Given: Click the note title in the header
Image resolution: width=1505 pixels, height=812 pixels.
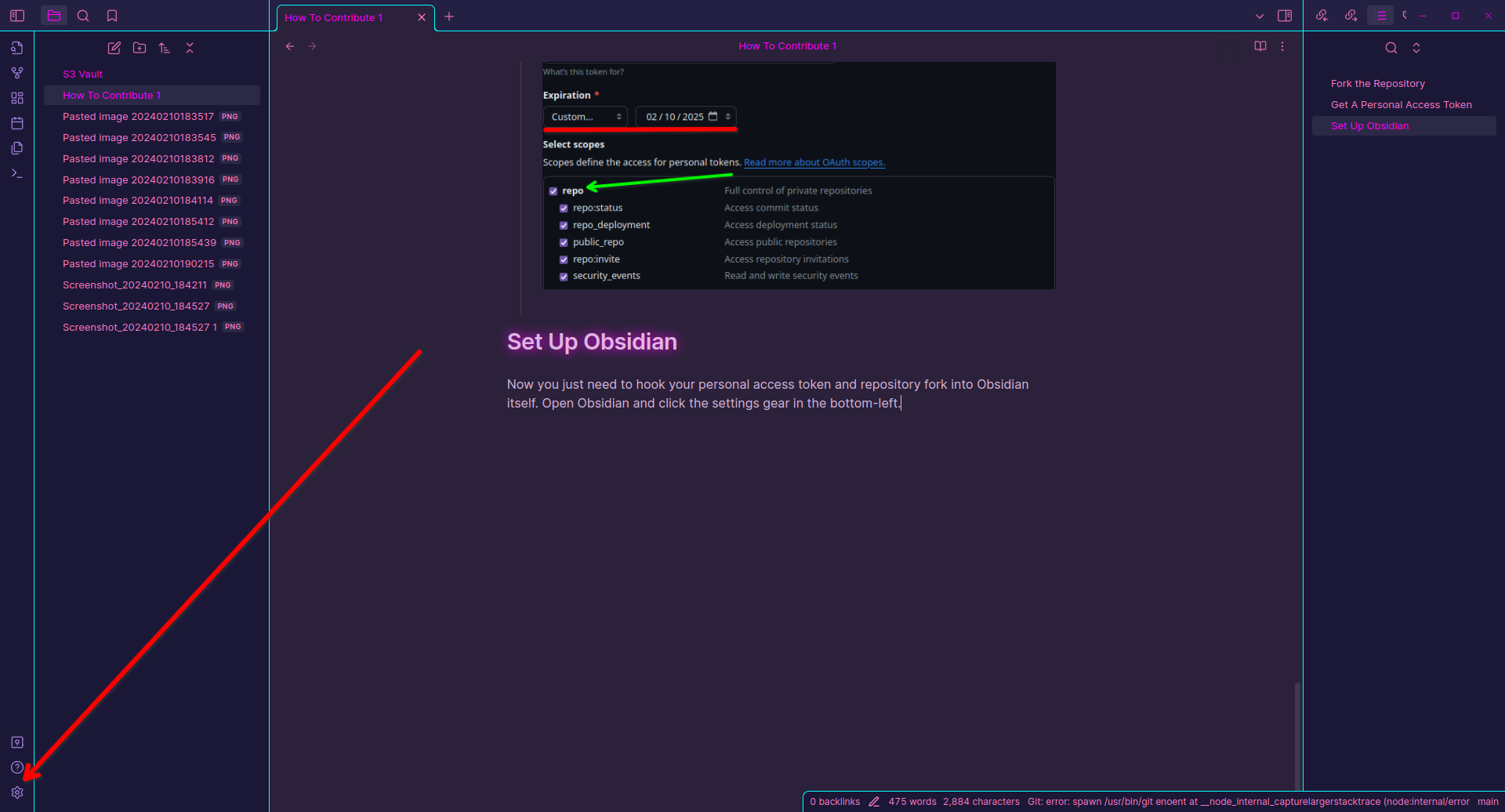Looking at the screenshot, I should point(787,46).
